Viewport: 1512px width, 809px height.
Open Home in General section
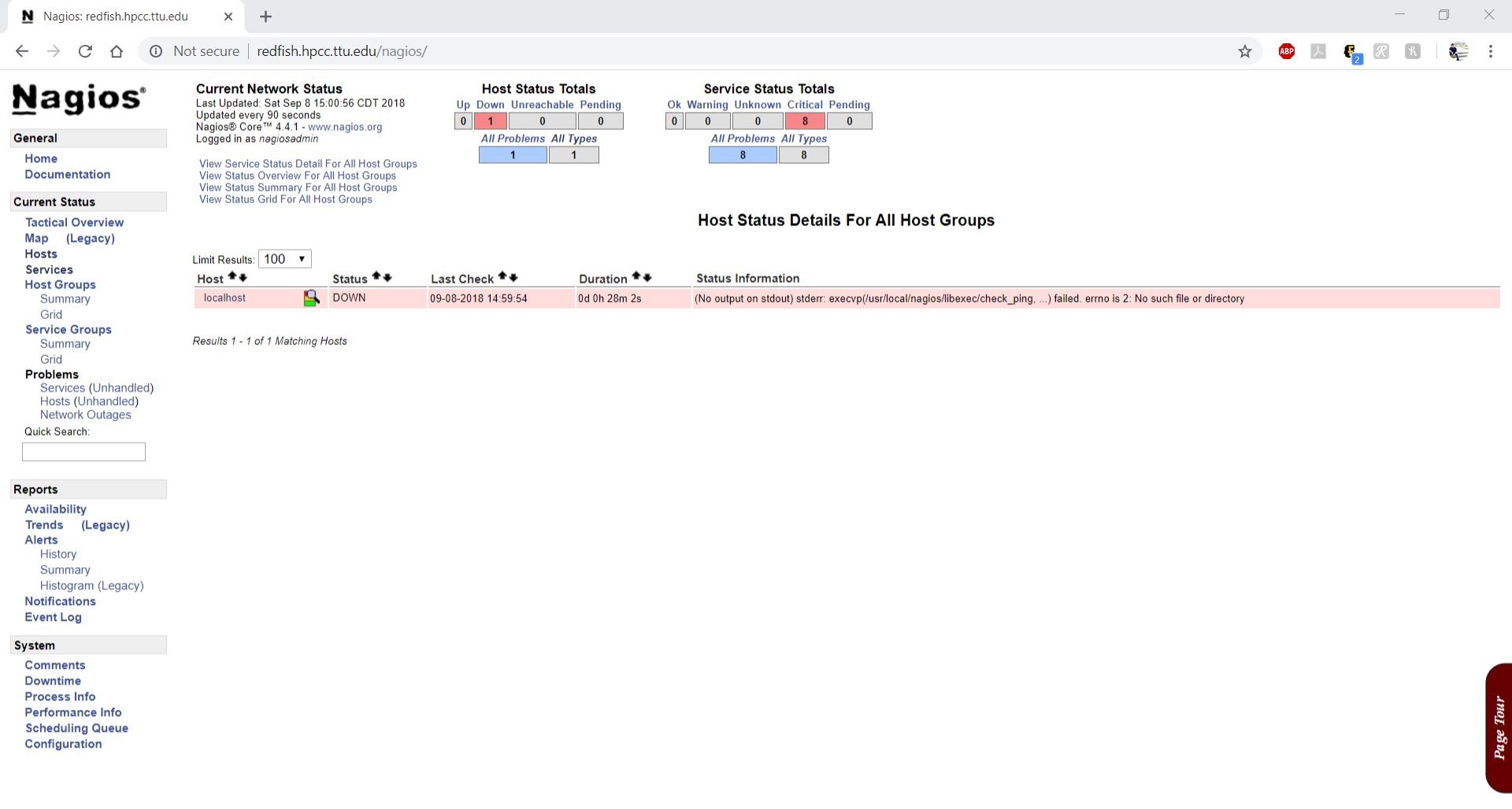[x=41, y=158]
